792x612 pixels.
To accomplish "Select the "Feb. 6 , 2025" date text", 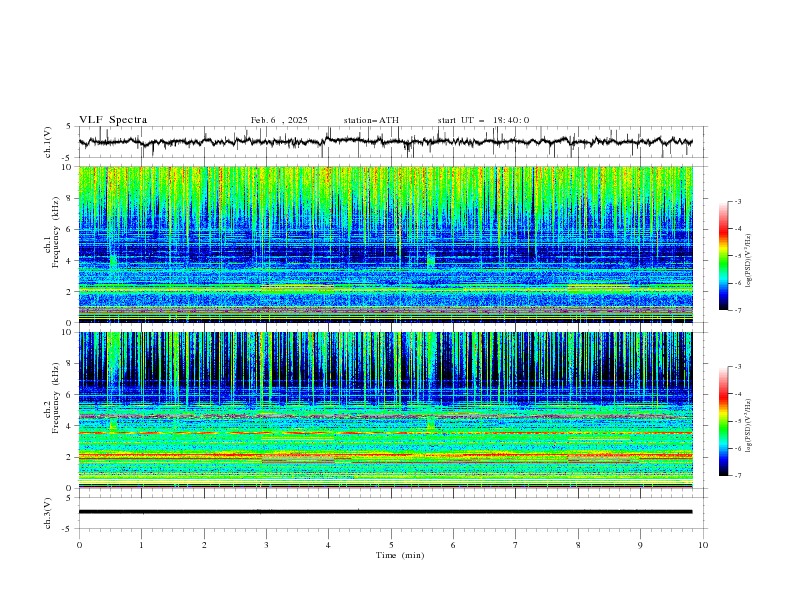I will (x=279, y=120).
